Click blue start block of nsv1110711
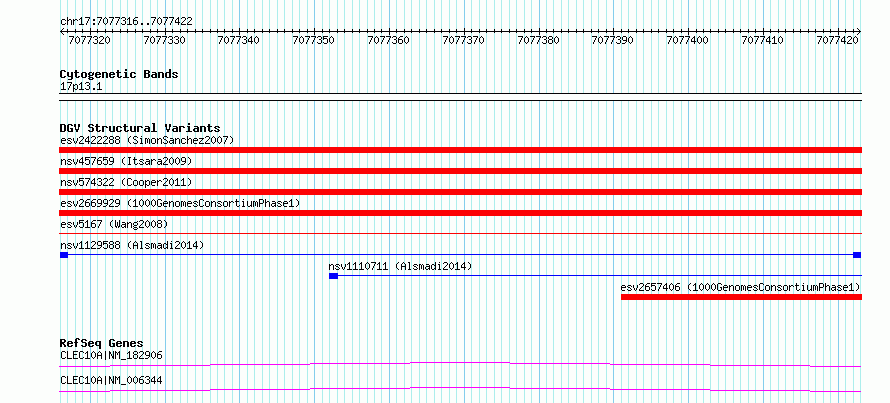 (334, 276)
